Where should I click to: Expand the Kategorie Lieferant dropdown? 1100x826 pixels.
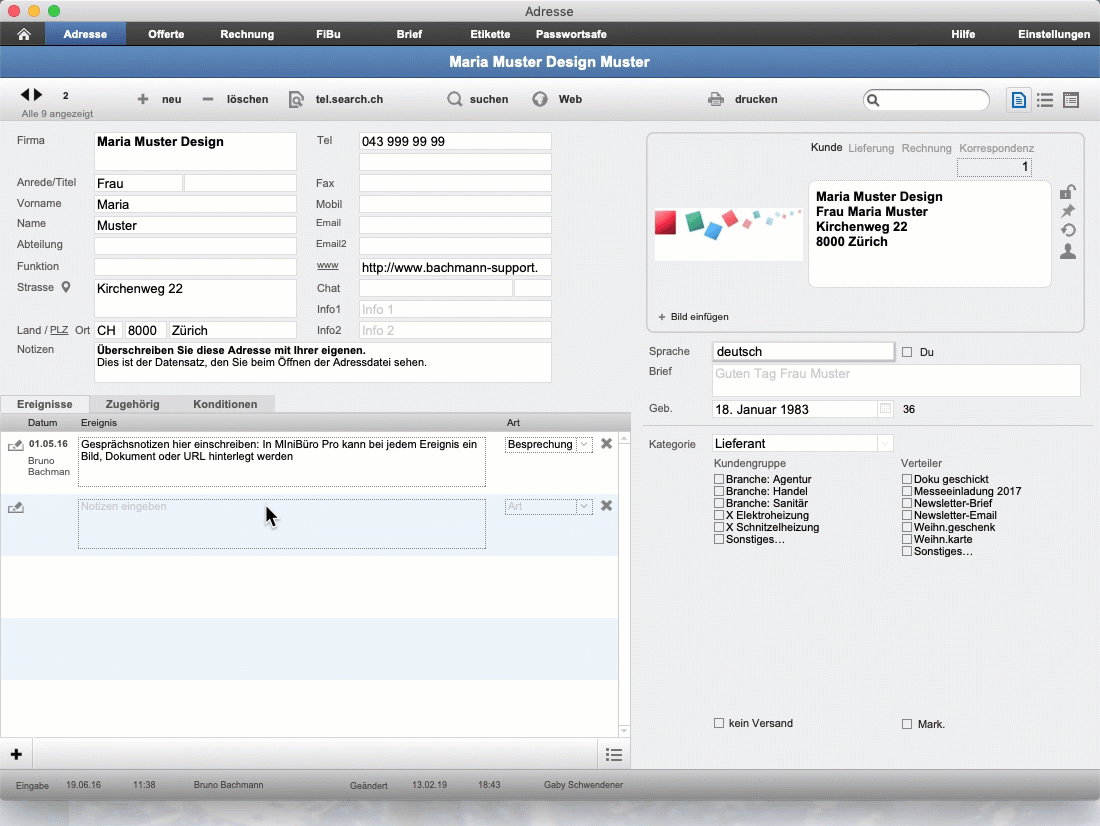click(885, 444)
